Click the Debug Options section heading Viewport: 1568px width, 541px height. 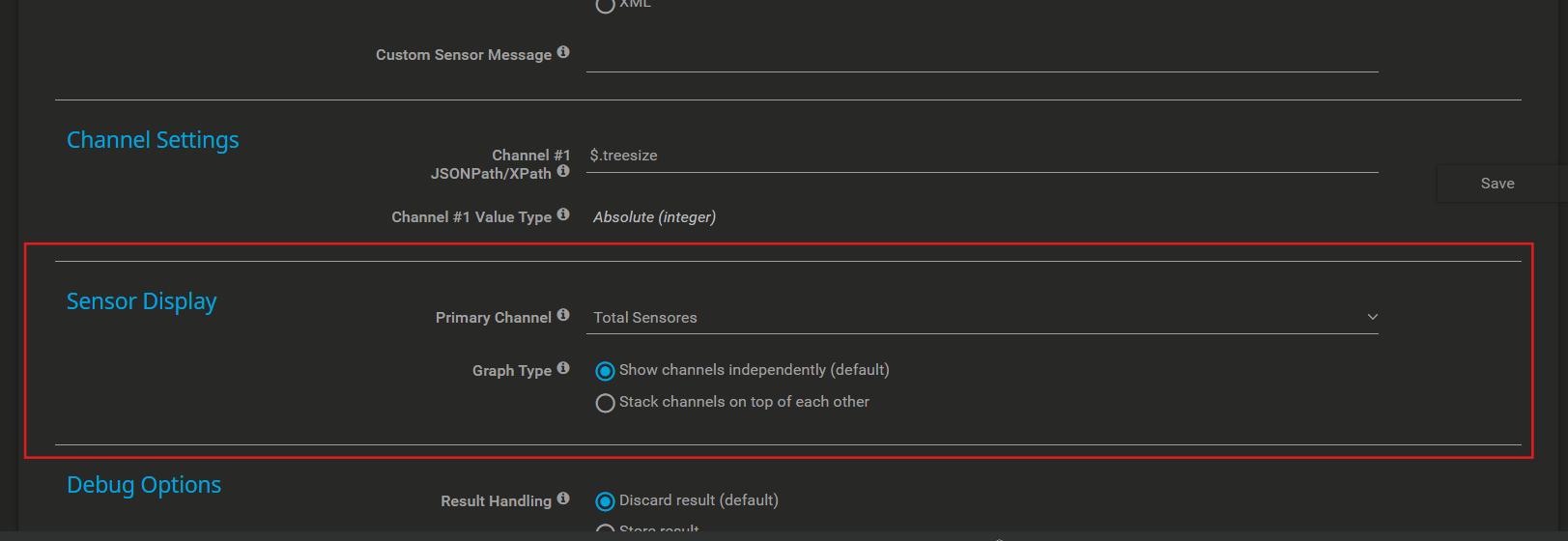(144, 485)
